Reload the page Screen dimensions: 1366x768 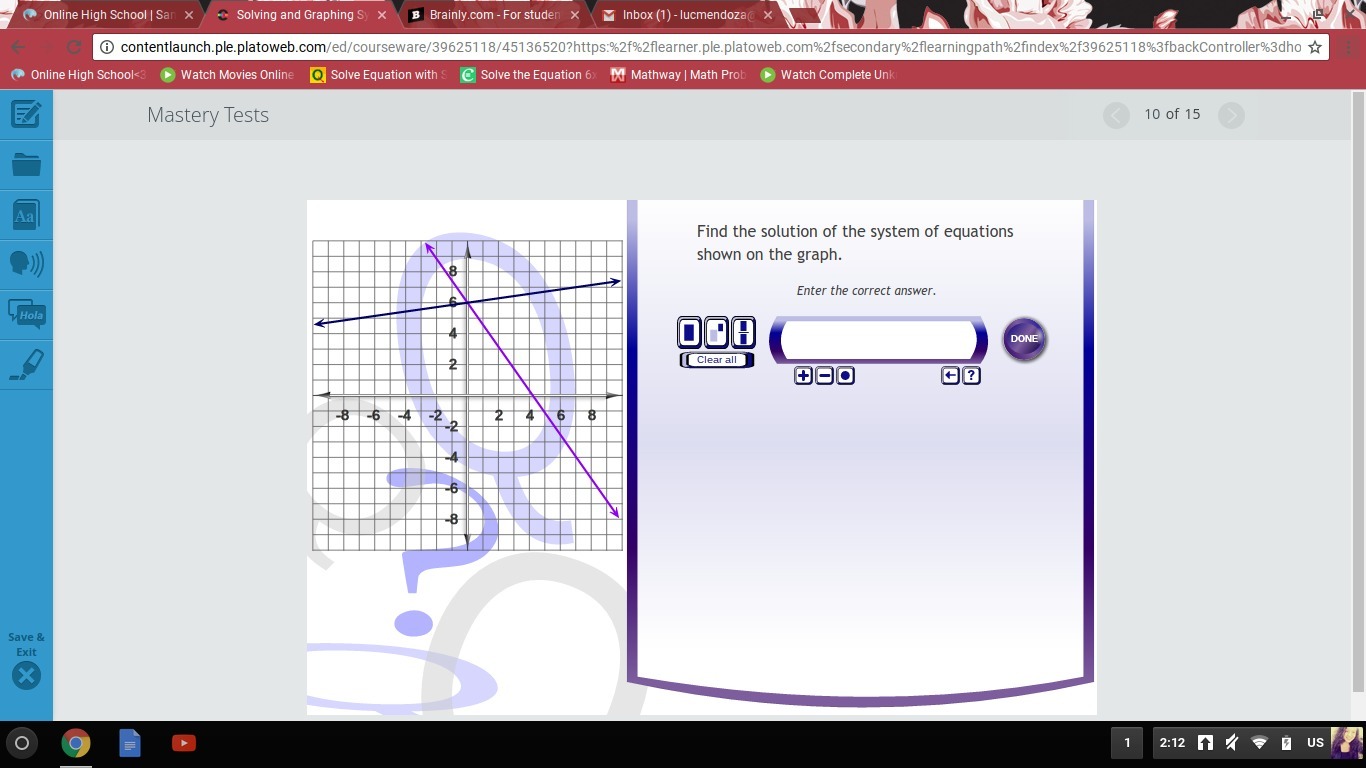[x=74, y=47]
